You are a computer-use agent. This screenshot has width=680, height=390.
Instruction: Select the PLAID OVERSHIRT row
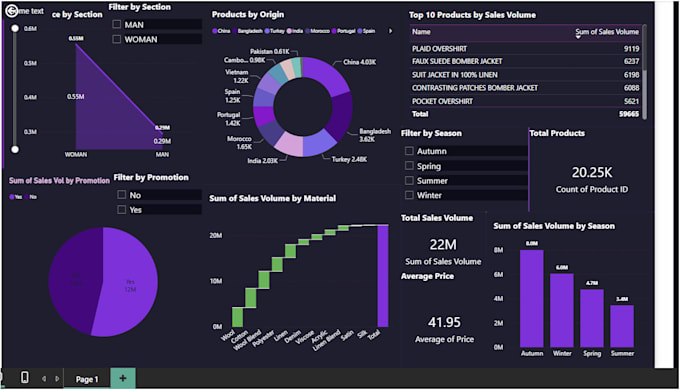point(525,49)
